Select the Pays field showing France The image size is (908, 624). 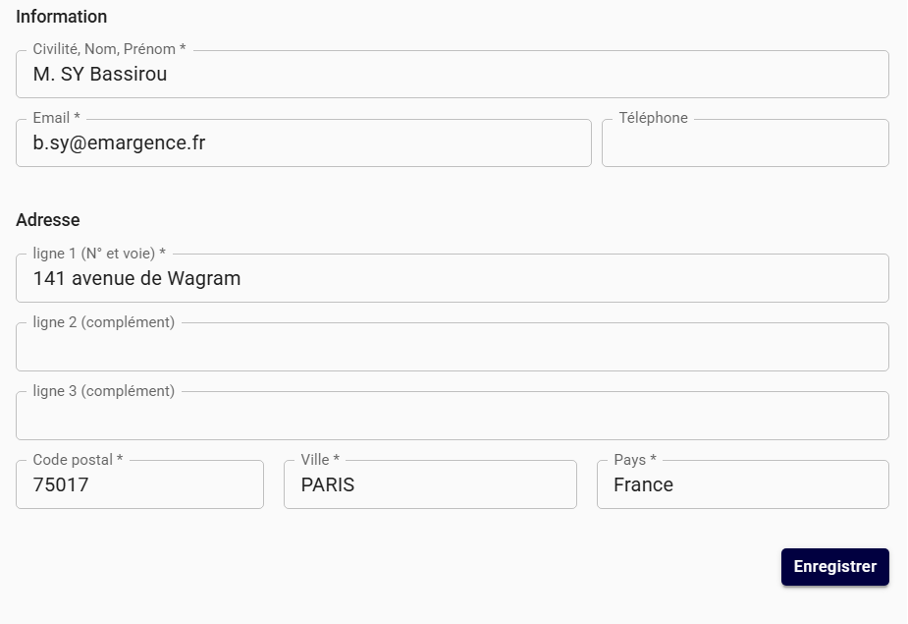[x=742, y=486]
